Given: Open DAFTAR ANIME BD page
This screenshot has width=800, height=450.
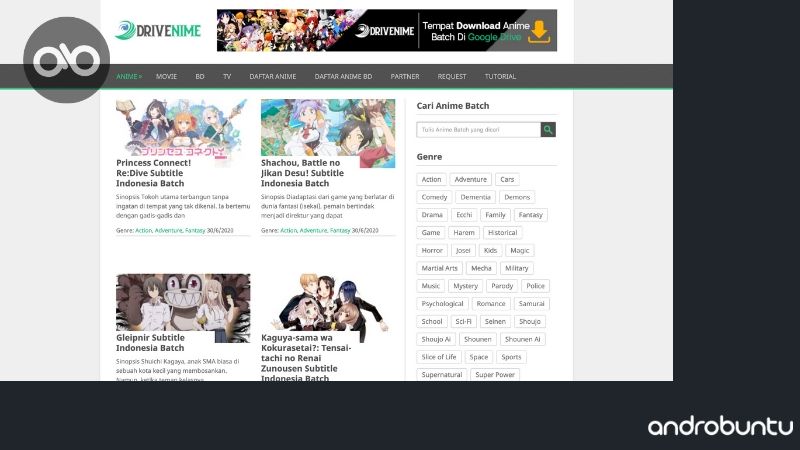Looking at the screenshot, I should (343, 77).
